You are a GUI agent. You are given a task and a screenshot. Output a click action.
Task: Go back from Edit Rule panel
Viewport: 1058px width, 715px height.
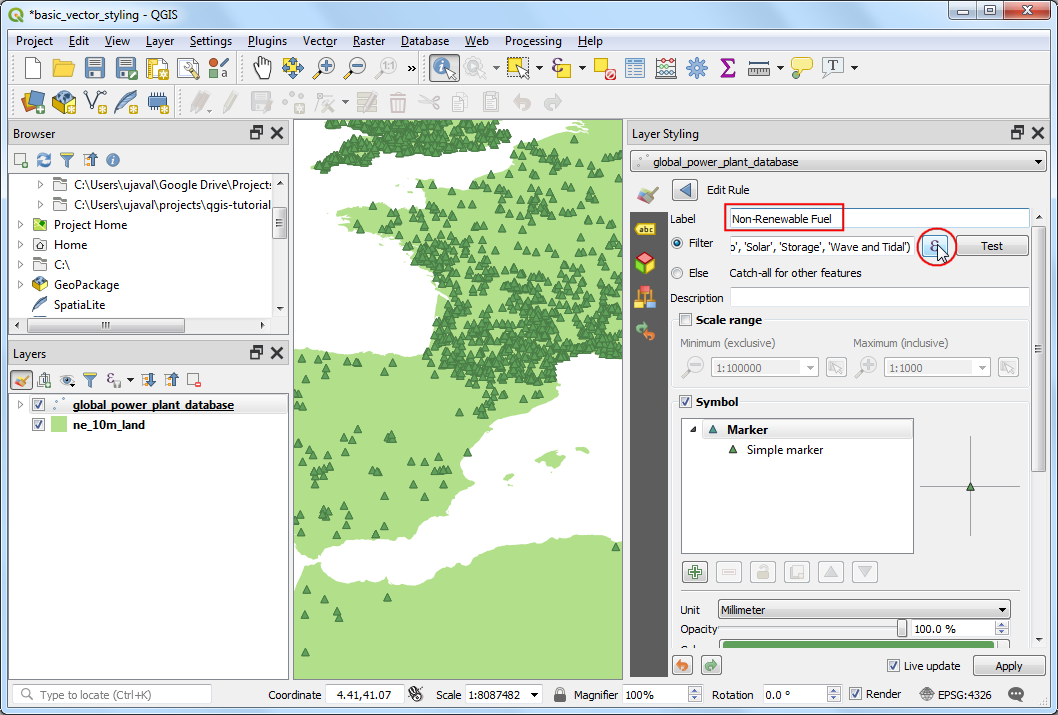click(x=685, y=190)
